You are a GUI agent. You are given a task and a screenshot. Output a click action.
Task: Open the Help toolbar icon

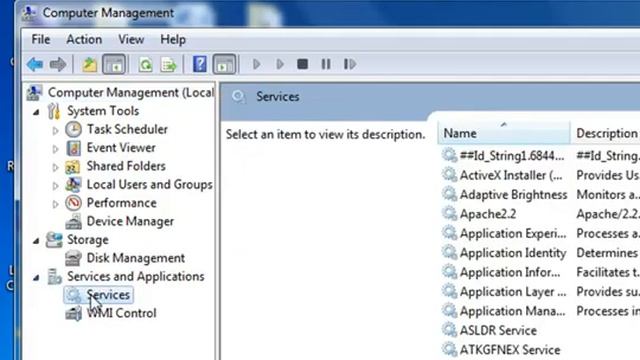200,64
